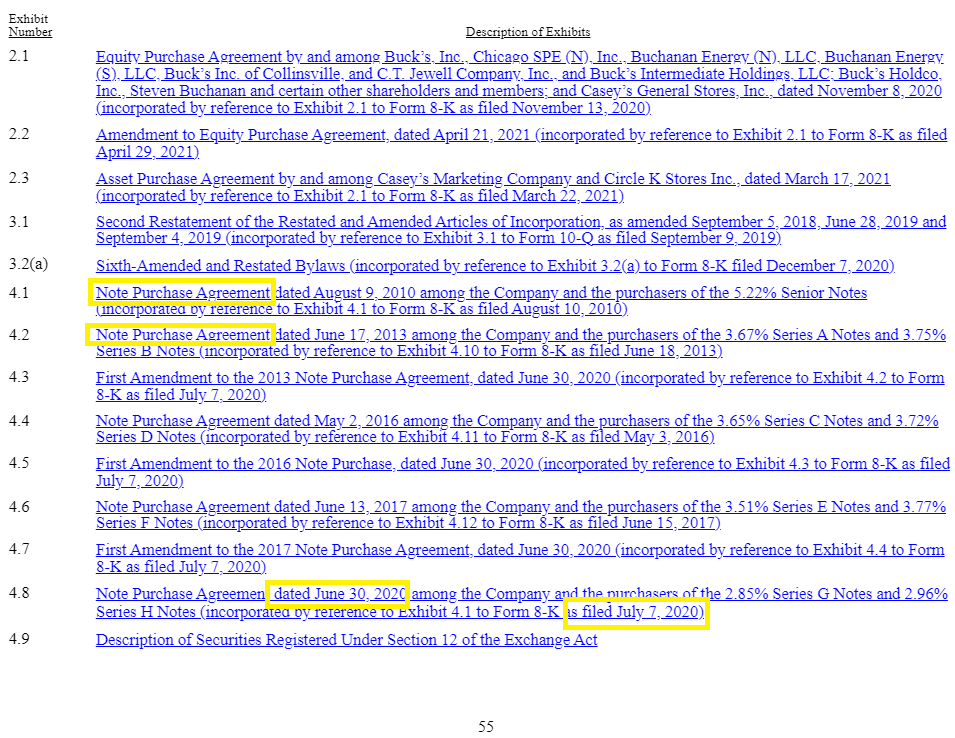Screen dimensions: 955x738
Task: Click the highlighted as filed July 7, 2020 text
Action: point(637,614)
